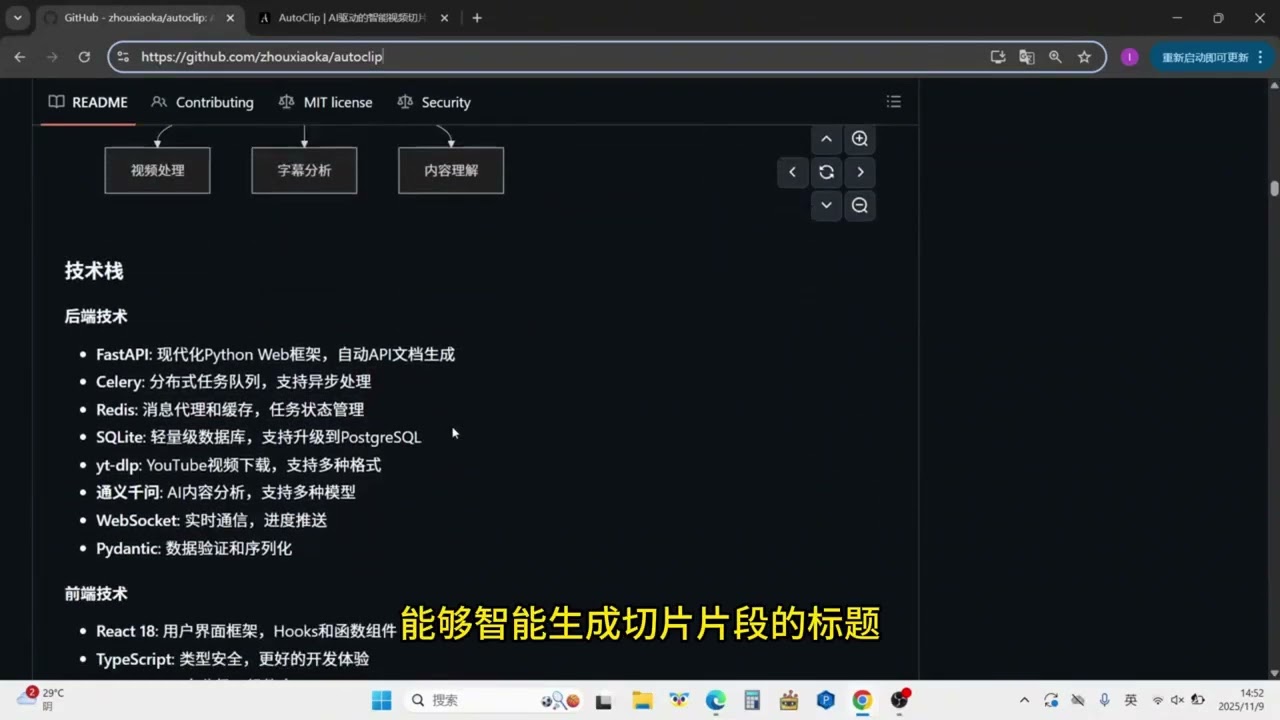This screenshot has height=720, width=1280.
Task: Open the tab search dropdown arrow
Action: point(17,18)
